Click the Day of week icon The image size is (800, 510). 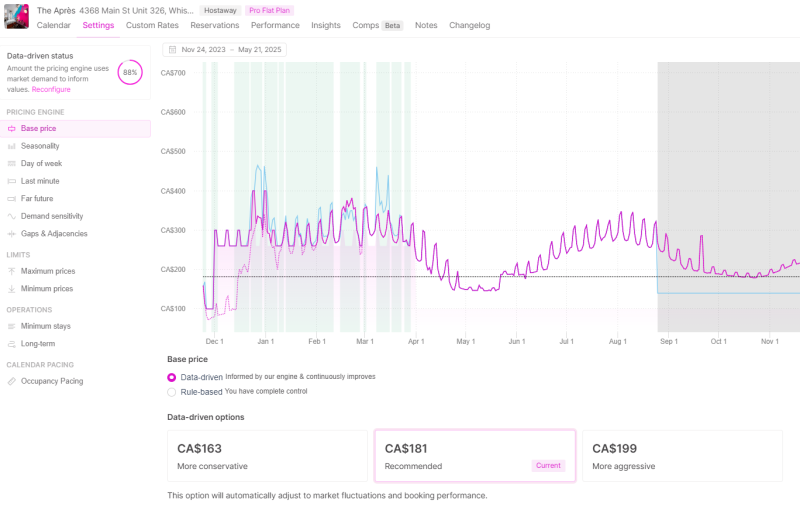pos(11,164)
